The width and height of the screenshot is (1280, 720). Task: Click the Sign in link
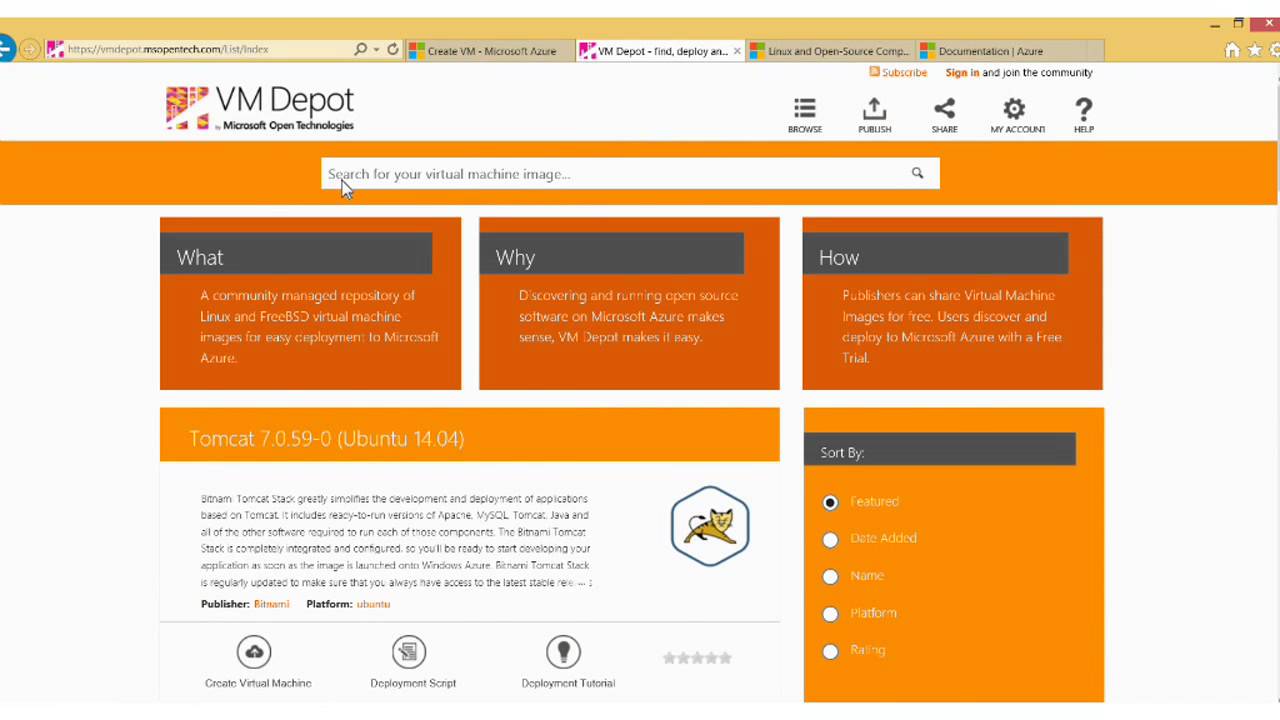tap(962, 72)
